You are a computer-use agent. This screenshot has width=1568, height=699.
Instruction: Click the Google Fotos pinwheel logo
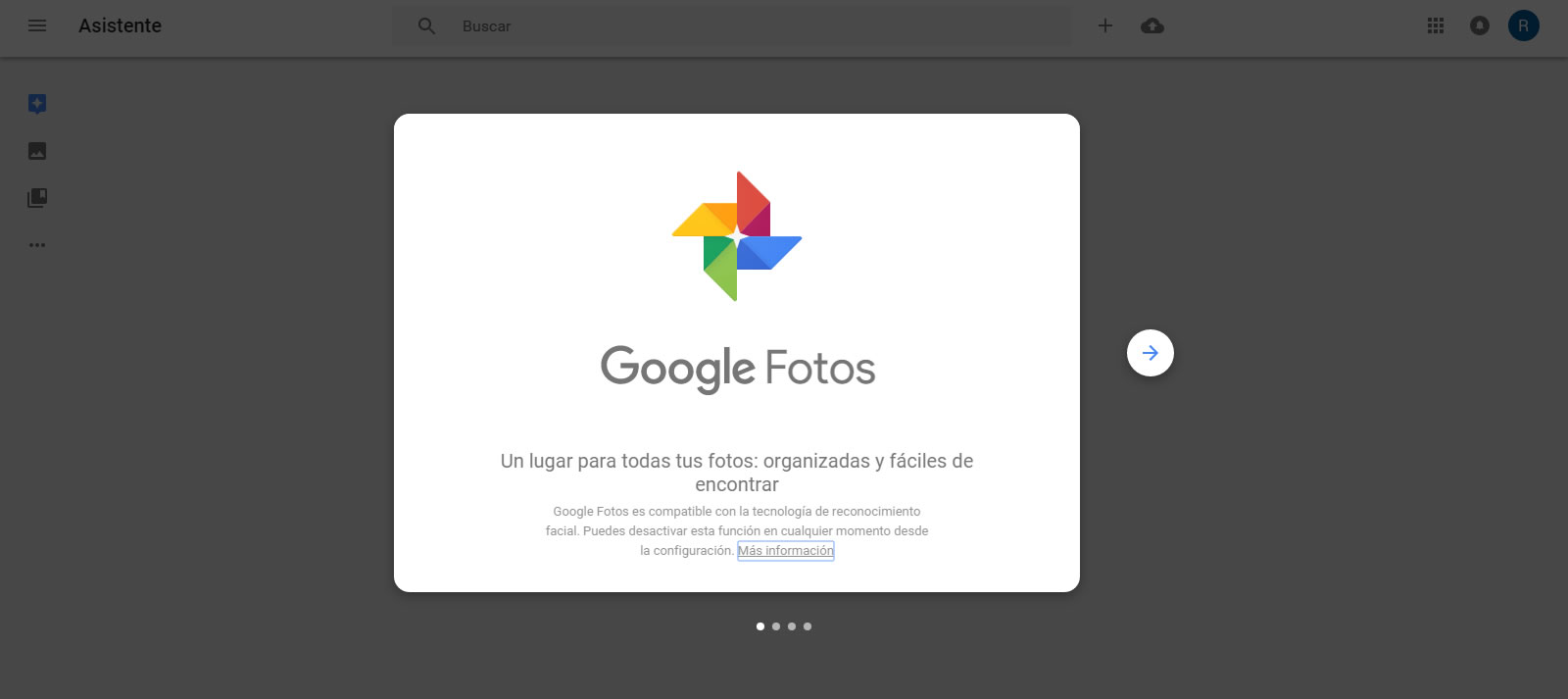coord(737,236)
